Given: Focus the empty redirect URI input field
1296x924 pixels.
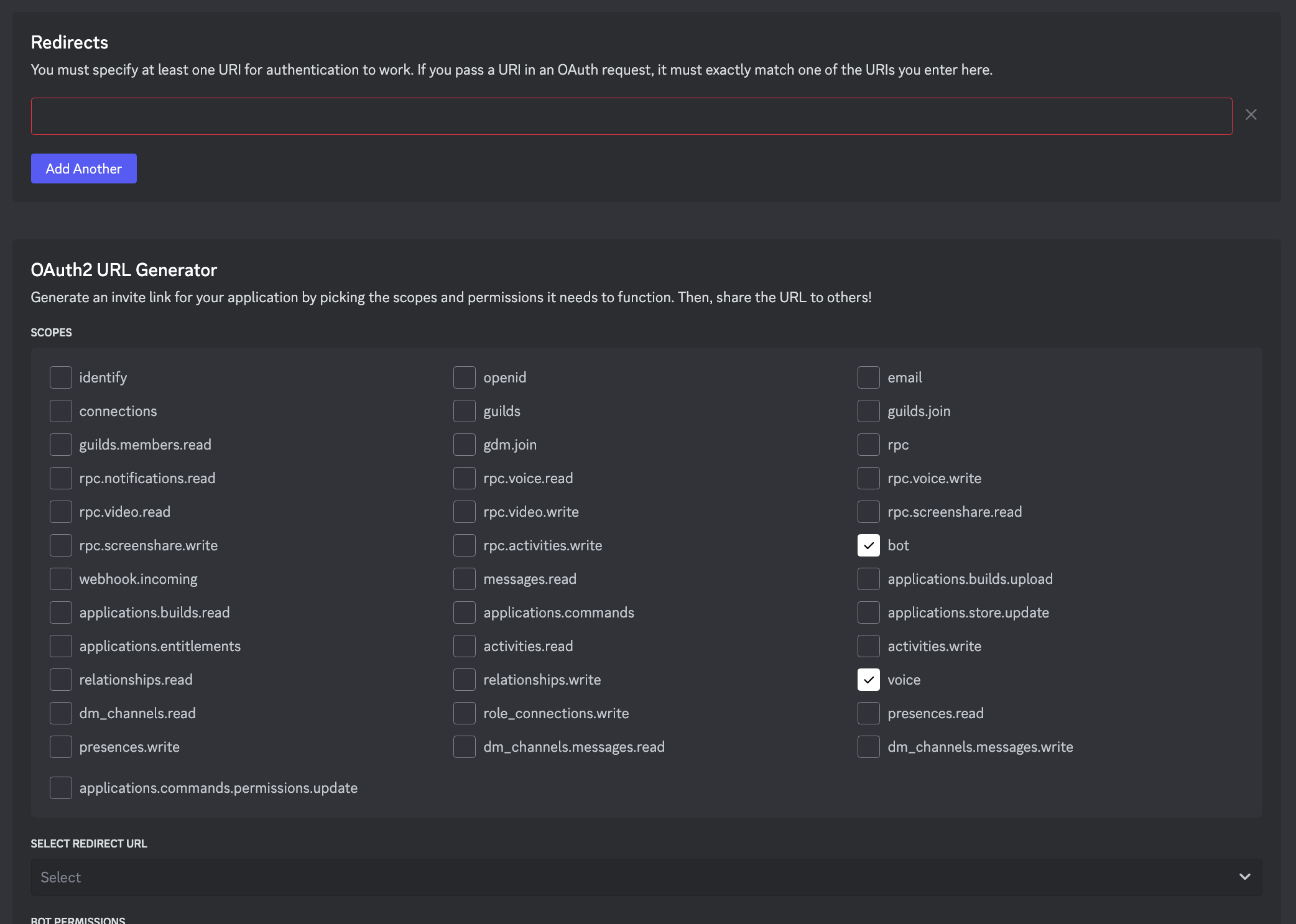Looking at the screenshot, I should (x=631, y=116).
